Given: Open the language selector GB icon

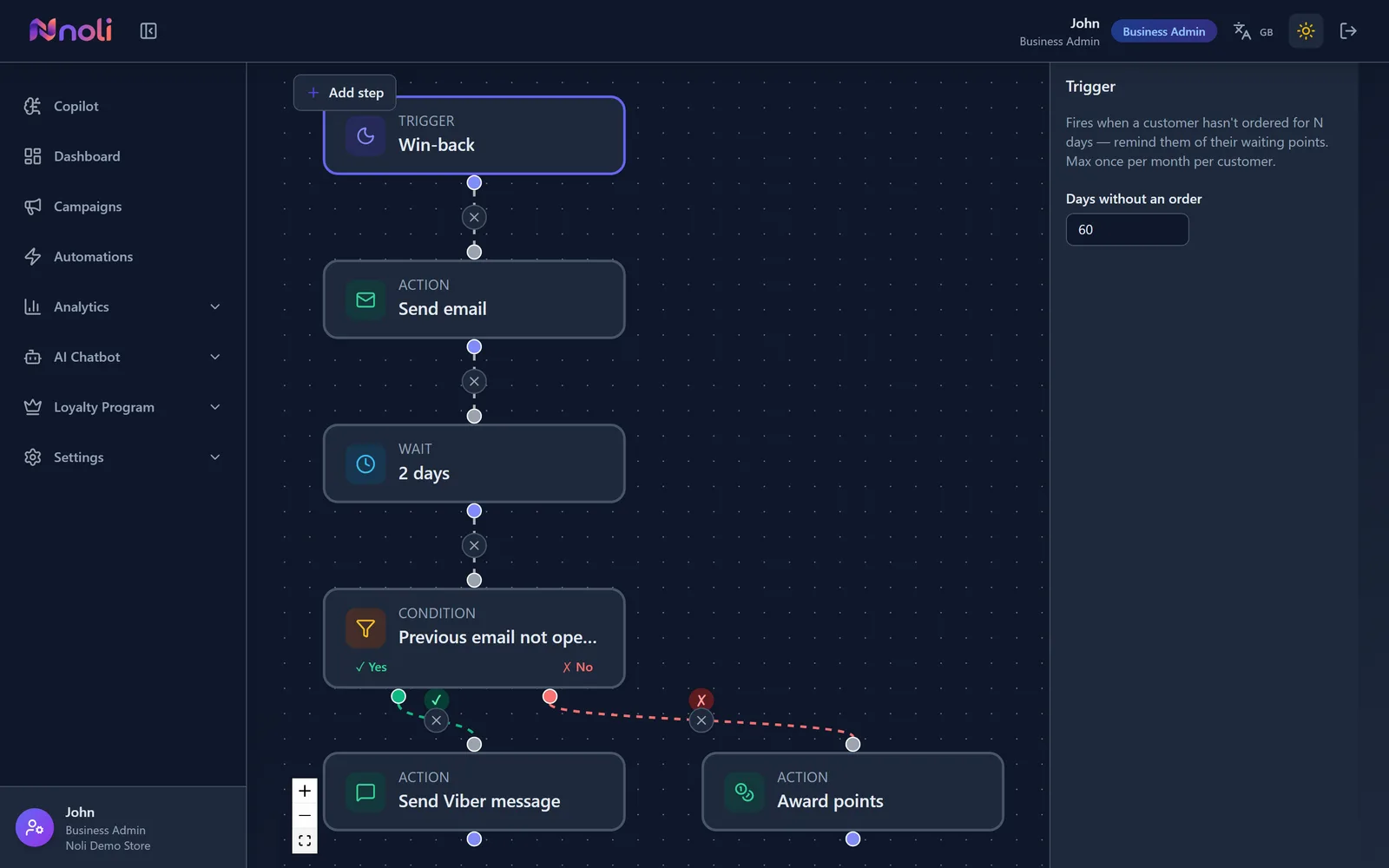Looking at the screenshot, I should point(1253,31).
